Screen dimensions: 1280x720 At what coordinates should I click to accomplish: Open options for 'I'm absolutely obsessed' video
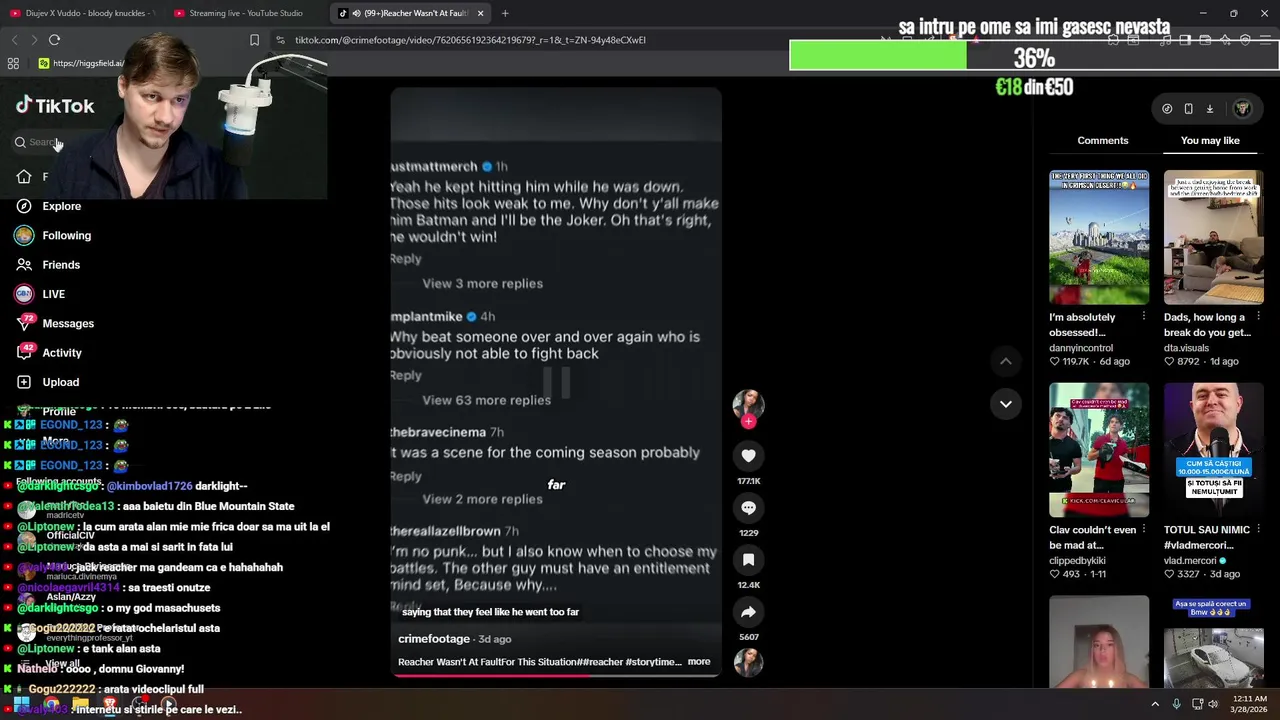coord(1143,317)
